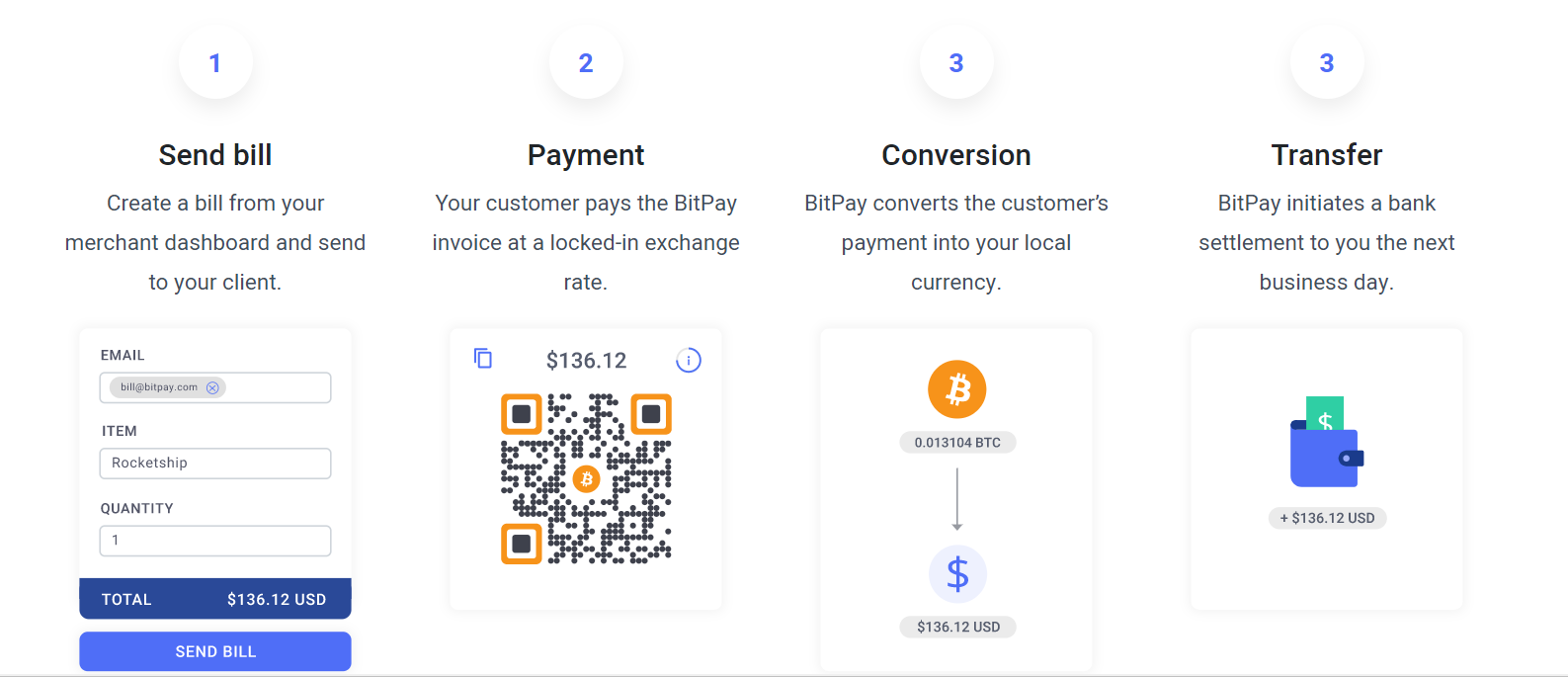The image size is (1568, 677).
Task: Click the QUANTITY input field
Action: pos(215,541)
